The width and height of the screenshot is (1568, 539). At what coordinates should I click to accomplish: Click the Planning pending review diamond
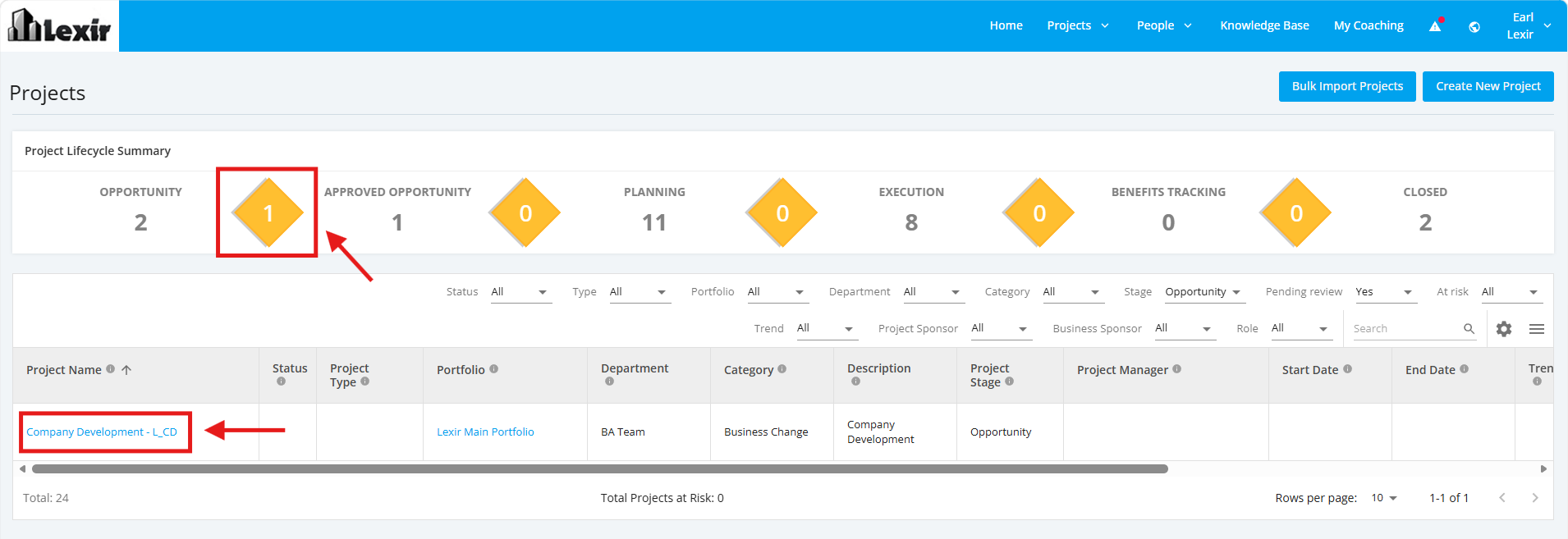tap(782, 213)
